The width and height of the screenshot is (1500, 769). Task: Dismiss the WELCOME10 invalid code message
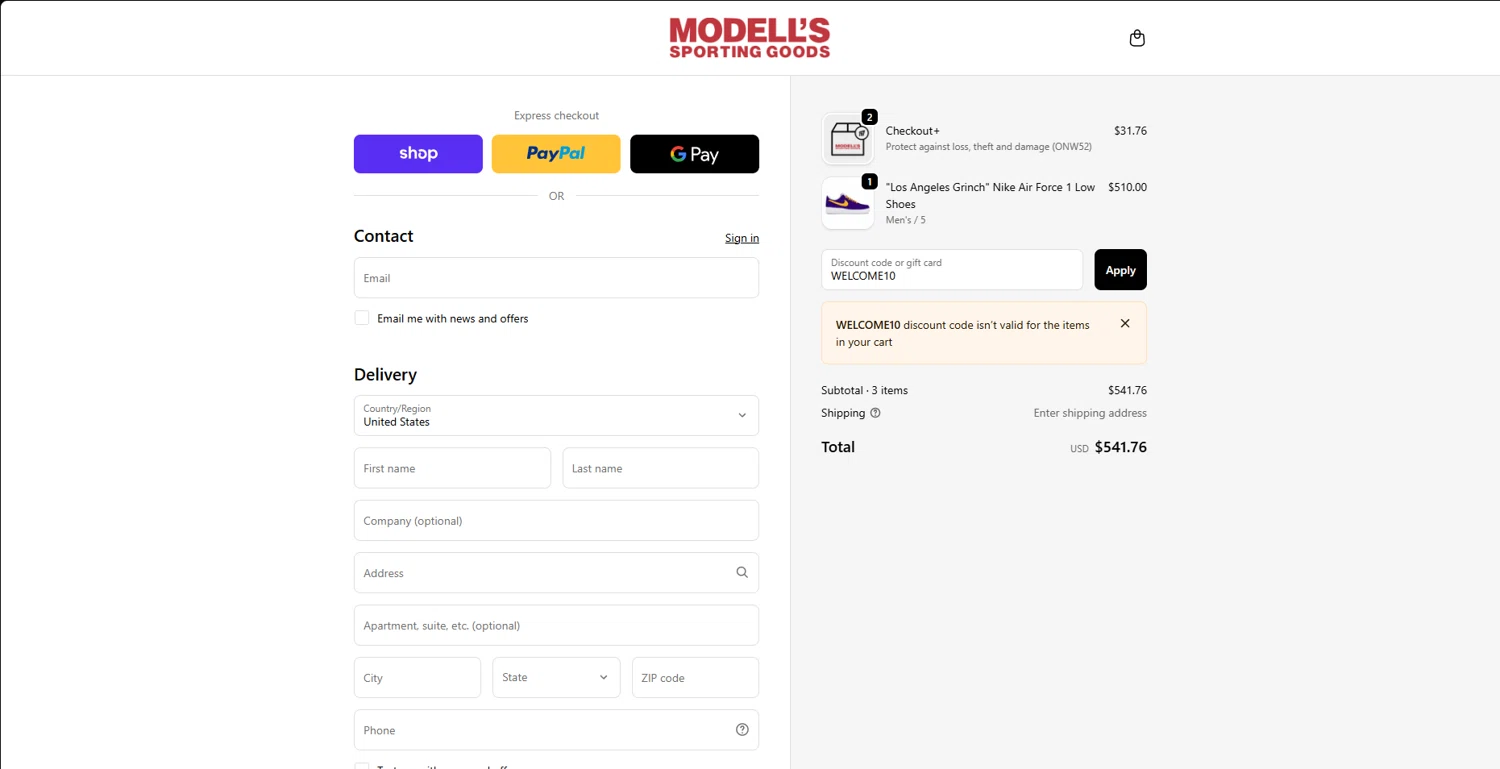point(1125,324)
